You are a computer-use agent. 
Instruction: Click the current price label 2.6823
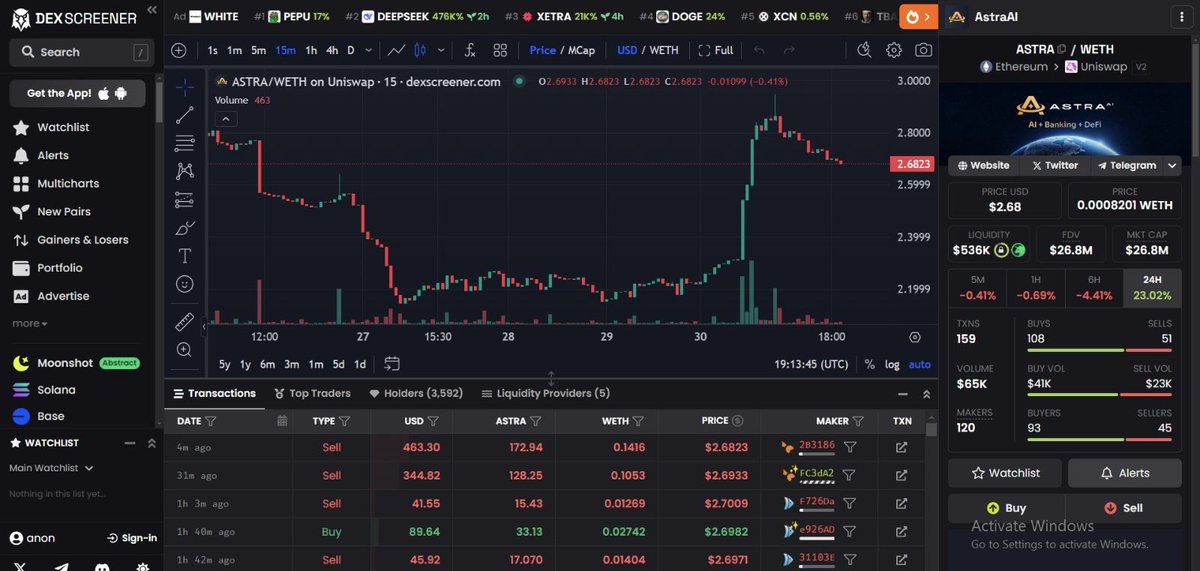(x=910, y=164)
